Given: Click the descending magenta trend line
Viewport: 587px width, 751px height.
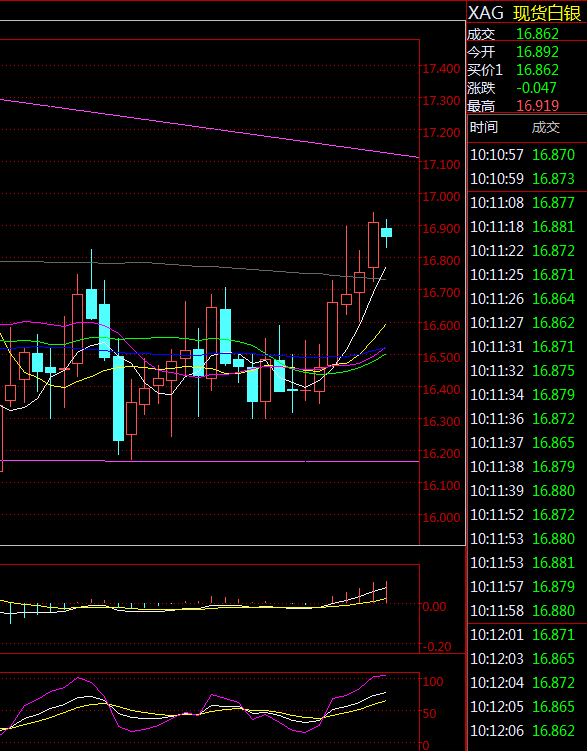Looking at the screenshot, I should 210,128.
